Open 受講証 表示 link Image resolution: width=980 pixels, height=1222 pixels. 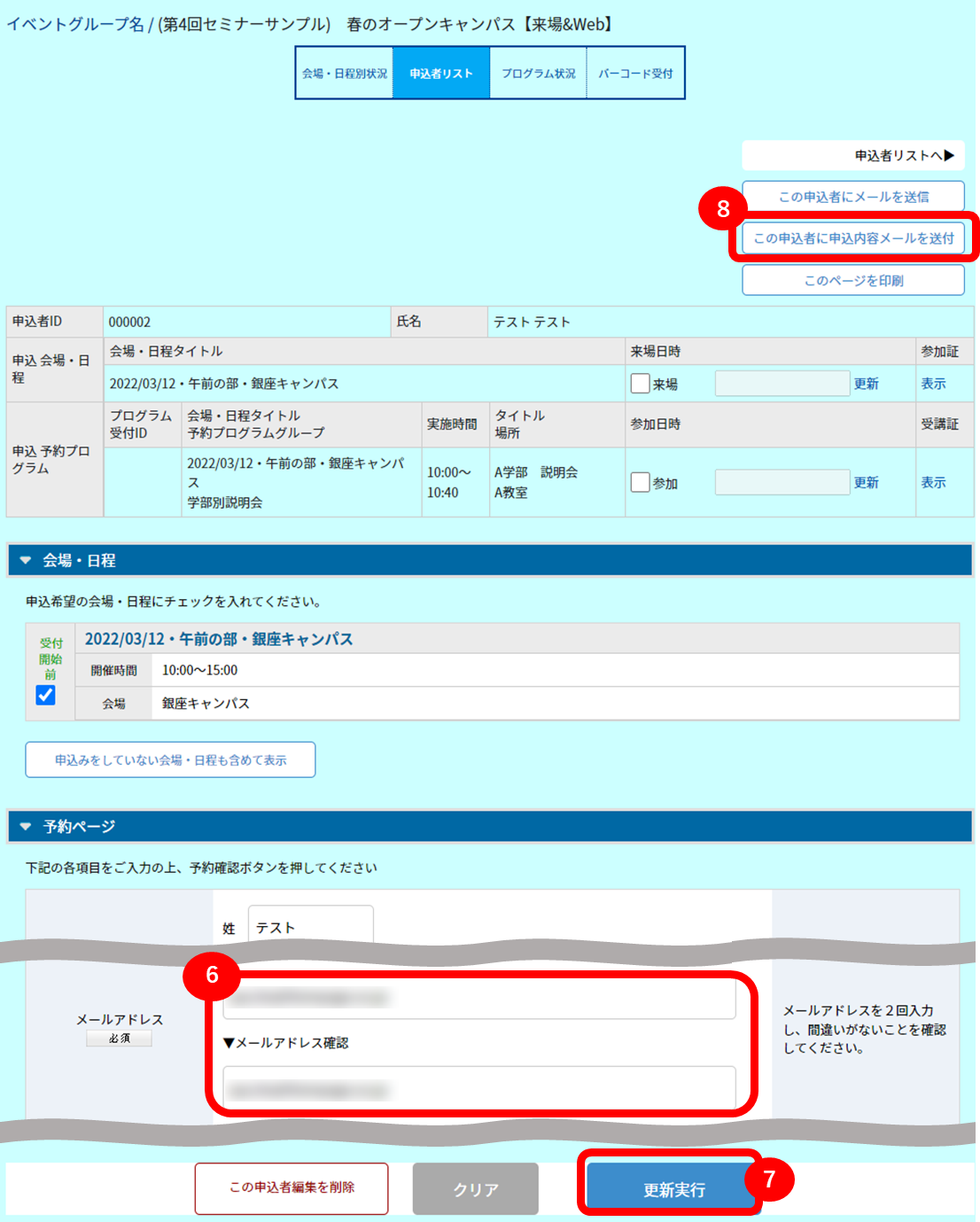click(933, 482)
